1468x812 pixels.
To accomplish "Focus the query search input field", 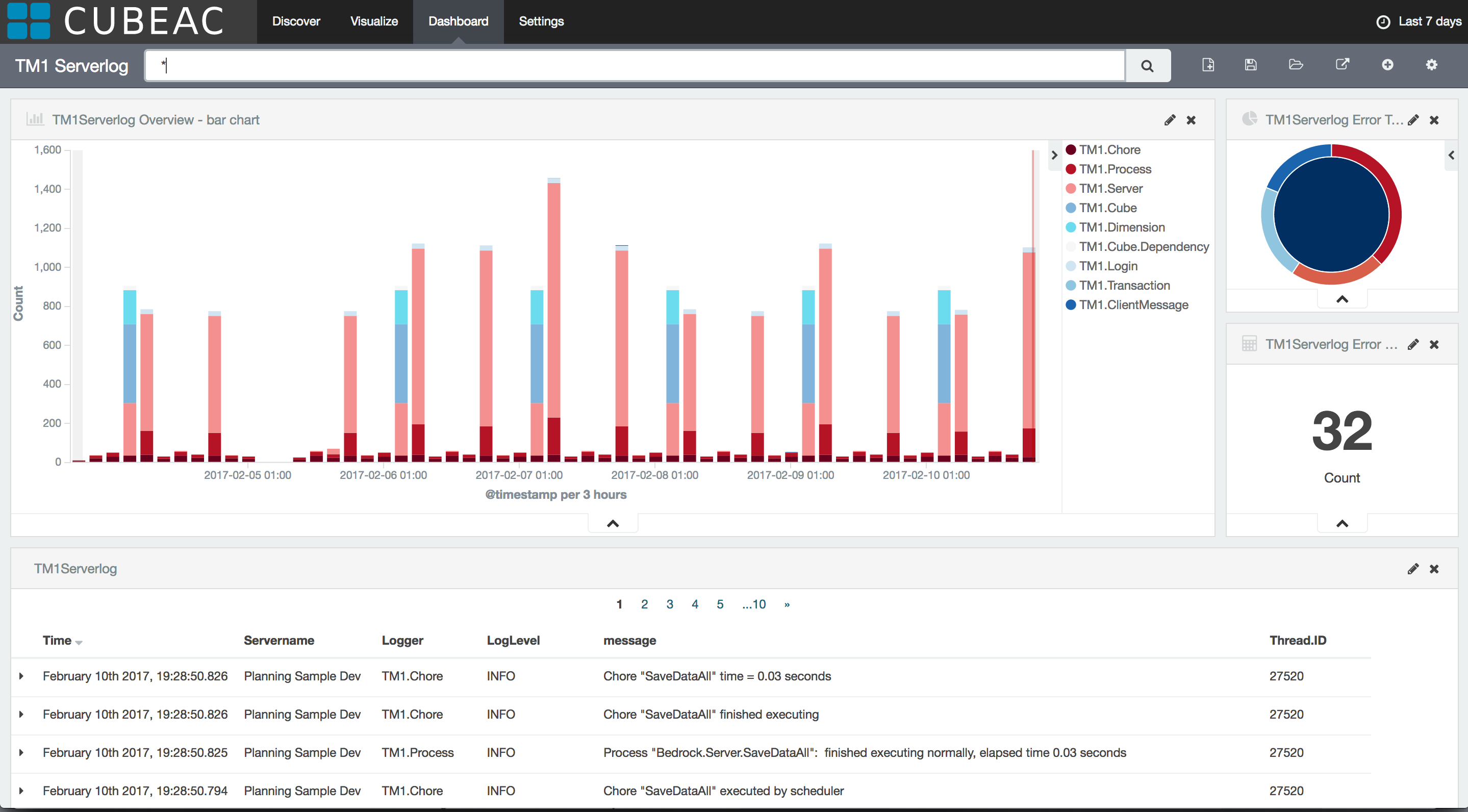I will 635,65.
